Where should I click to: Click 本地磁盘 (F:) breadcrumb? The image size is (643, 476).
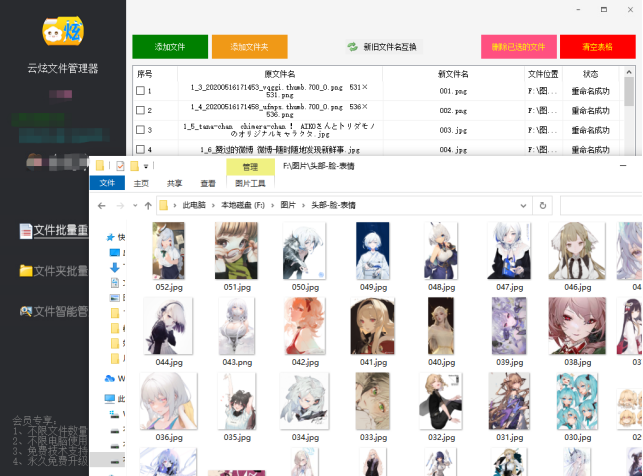(x=243, y=205)
